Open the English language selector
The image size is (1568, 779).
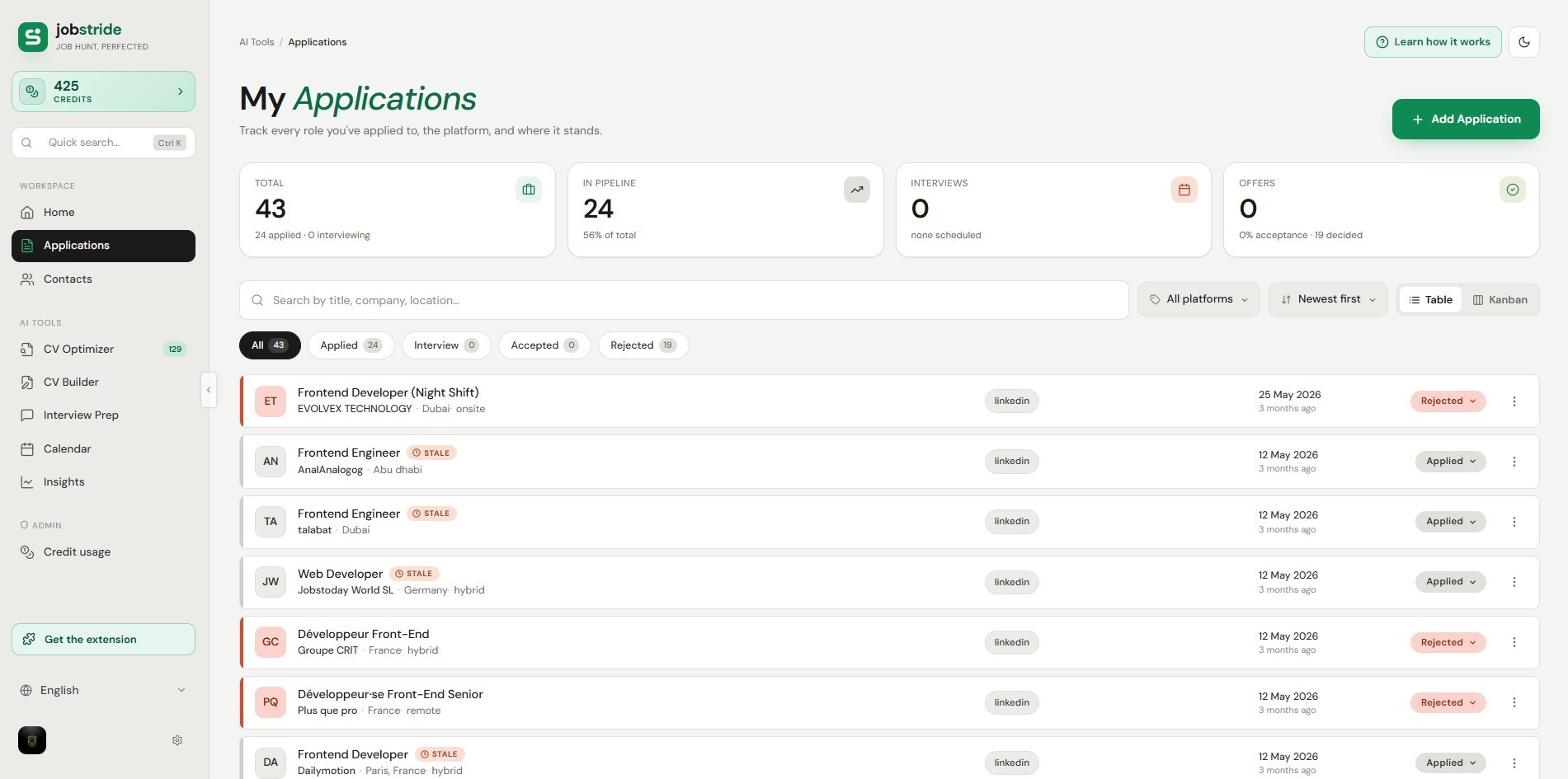103,690
